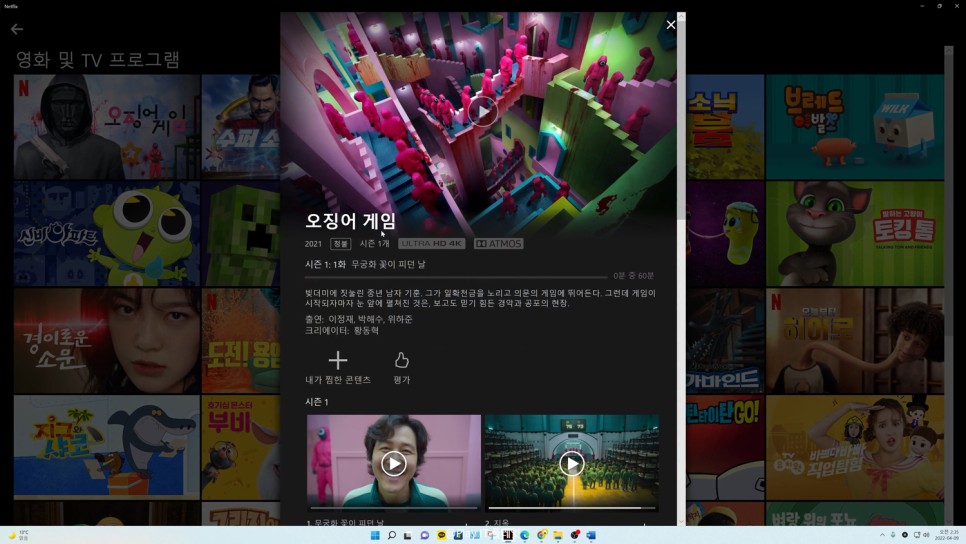Open taskbar app with the red badge

click(x=574, y=535)
